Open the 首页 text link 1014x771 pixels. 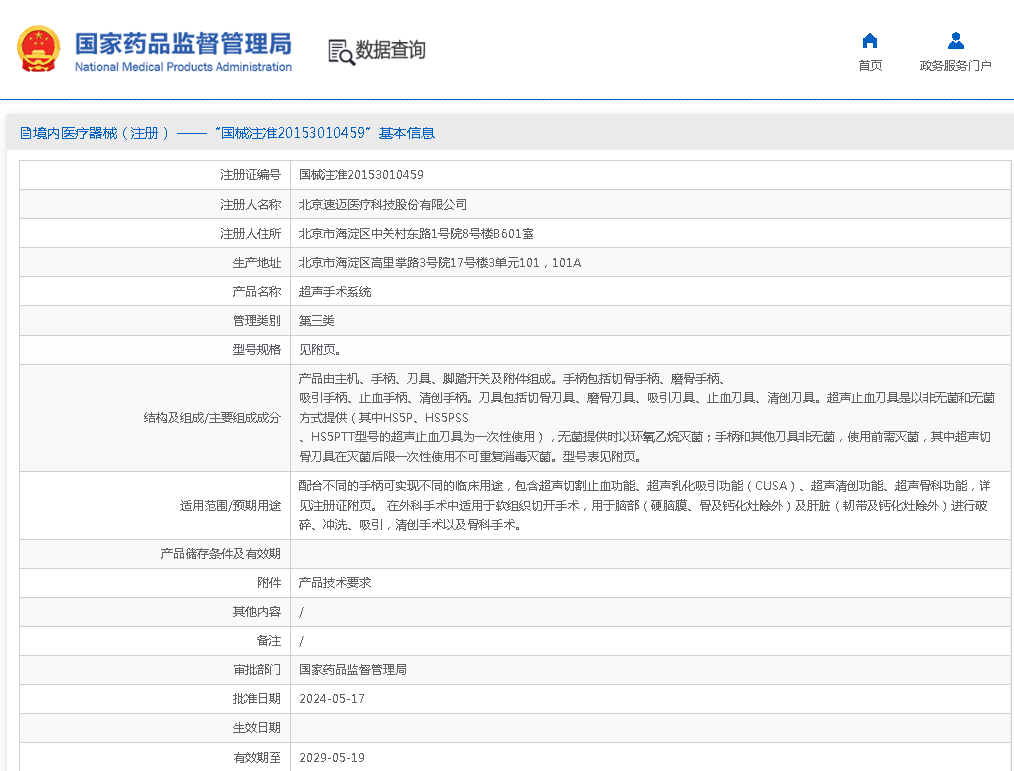[x=870, y=66]
